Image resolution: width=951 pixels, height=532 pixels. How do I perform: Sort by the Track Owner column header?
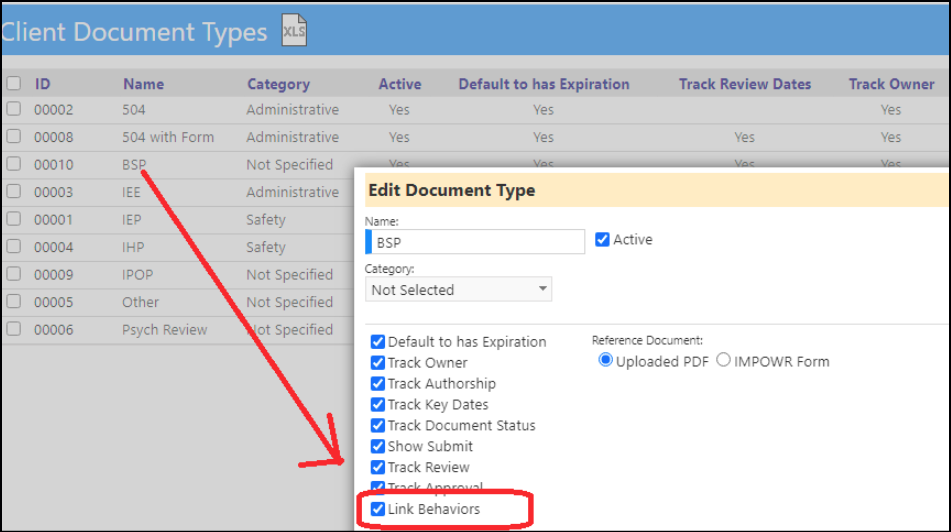892,84
